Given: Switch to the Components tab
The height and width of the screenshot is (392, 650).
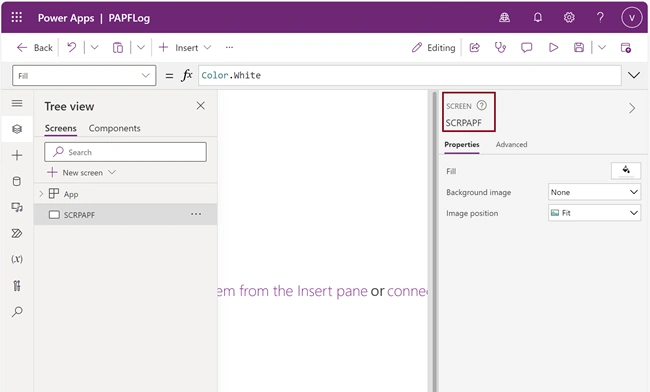Looking at the screenshot, I should (114, 128).
